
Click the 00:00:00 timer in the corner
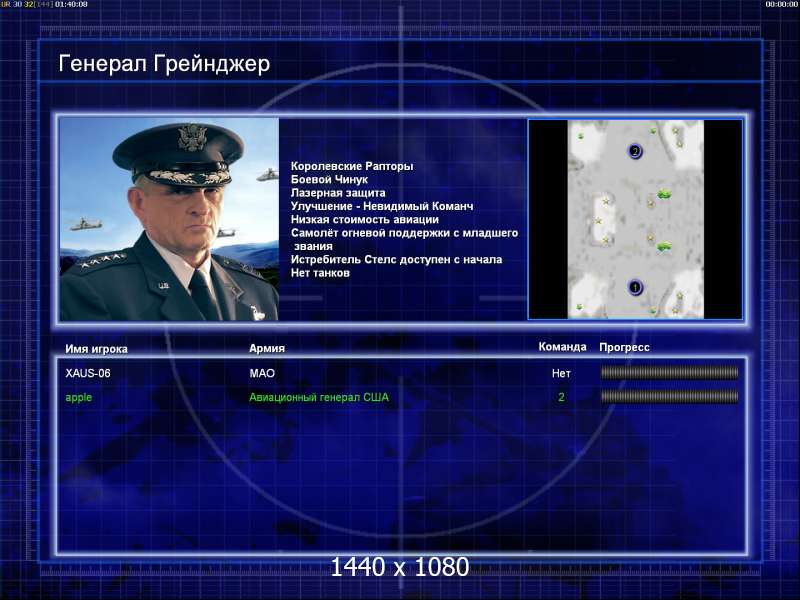tap(781, 4)
